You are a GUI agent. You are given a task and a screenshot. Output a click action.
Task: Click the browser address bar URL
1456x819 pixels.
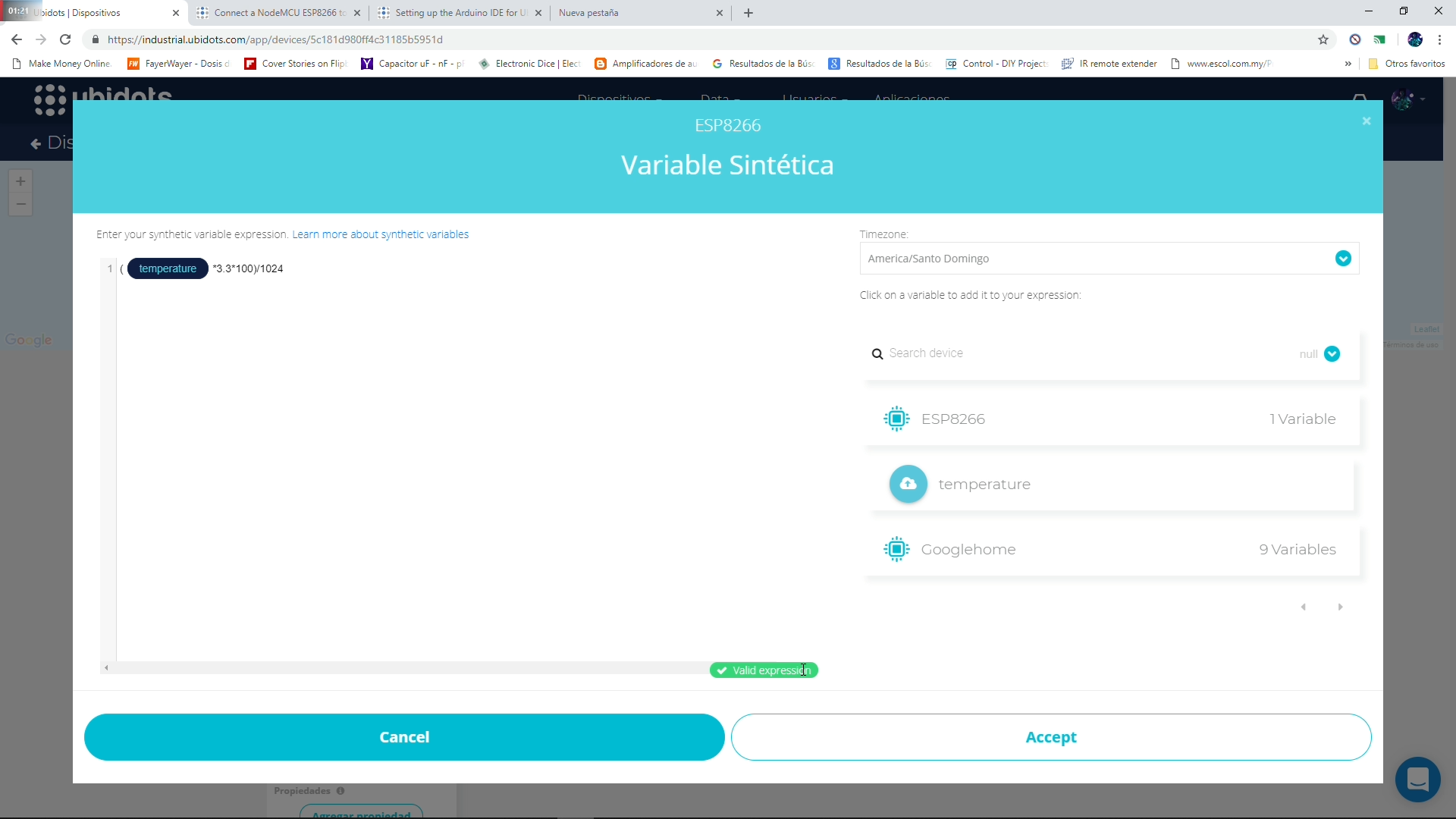coord(275,39)
